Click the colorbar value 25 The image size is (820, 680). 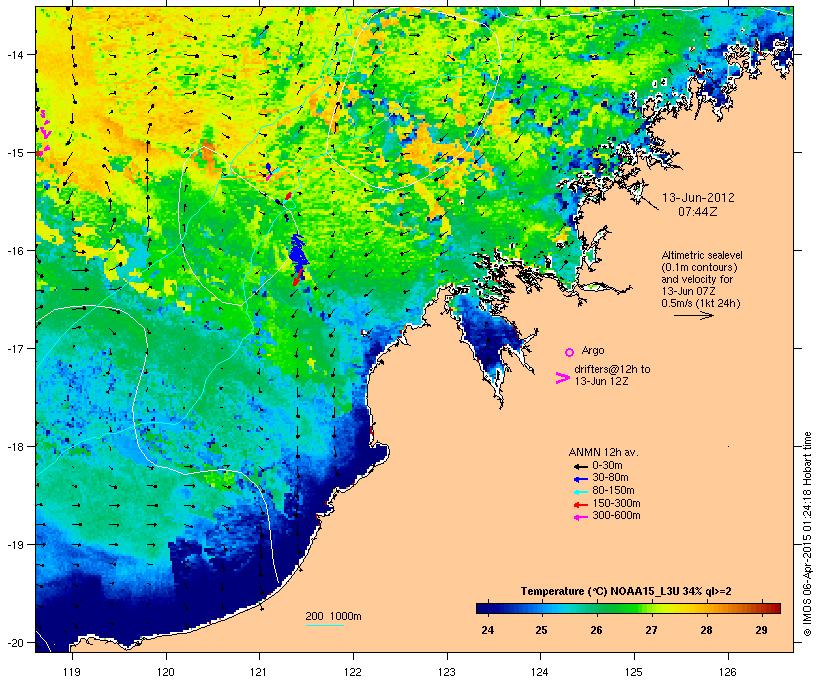coord(541,630)
